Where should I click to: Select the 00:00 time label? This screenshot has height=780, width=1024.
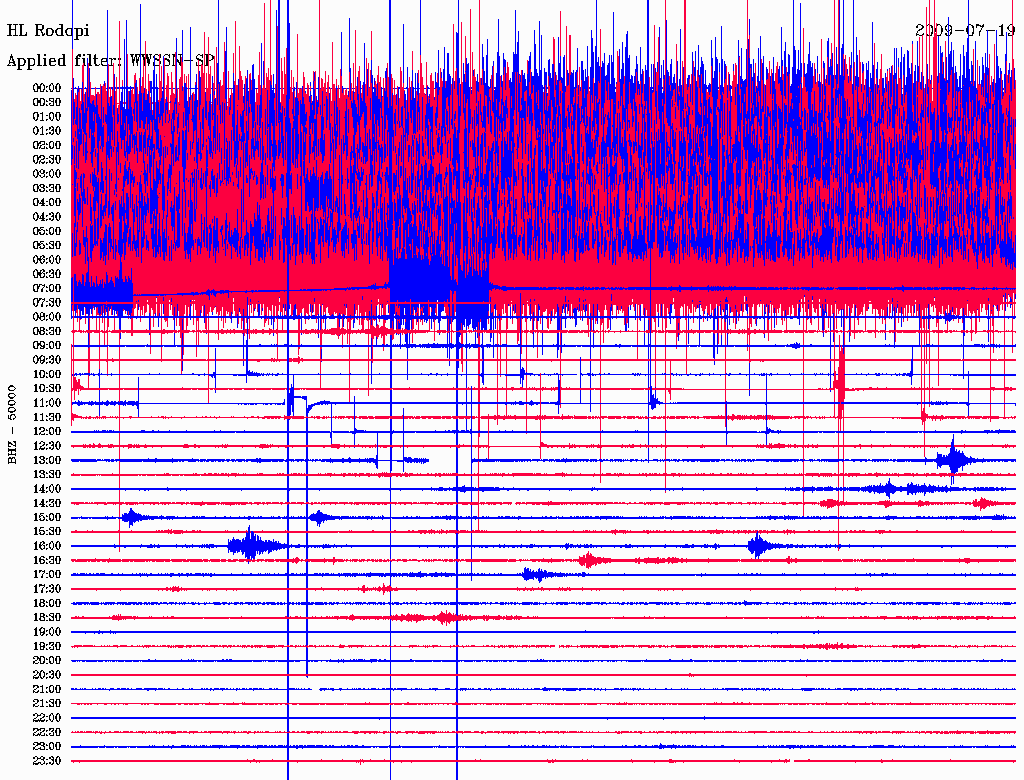[47, 88]
